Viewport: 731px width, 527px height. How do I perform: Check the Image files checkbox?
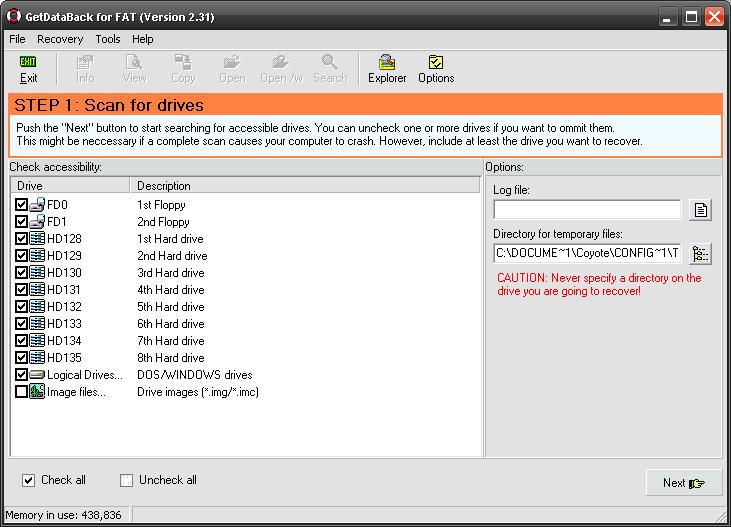click(21, 391)
